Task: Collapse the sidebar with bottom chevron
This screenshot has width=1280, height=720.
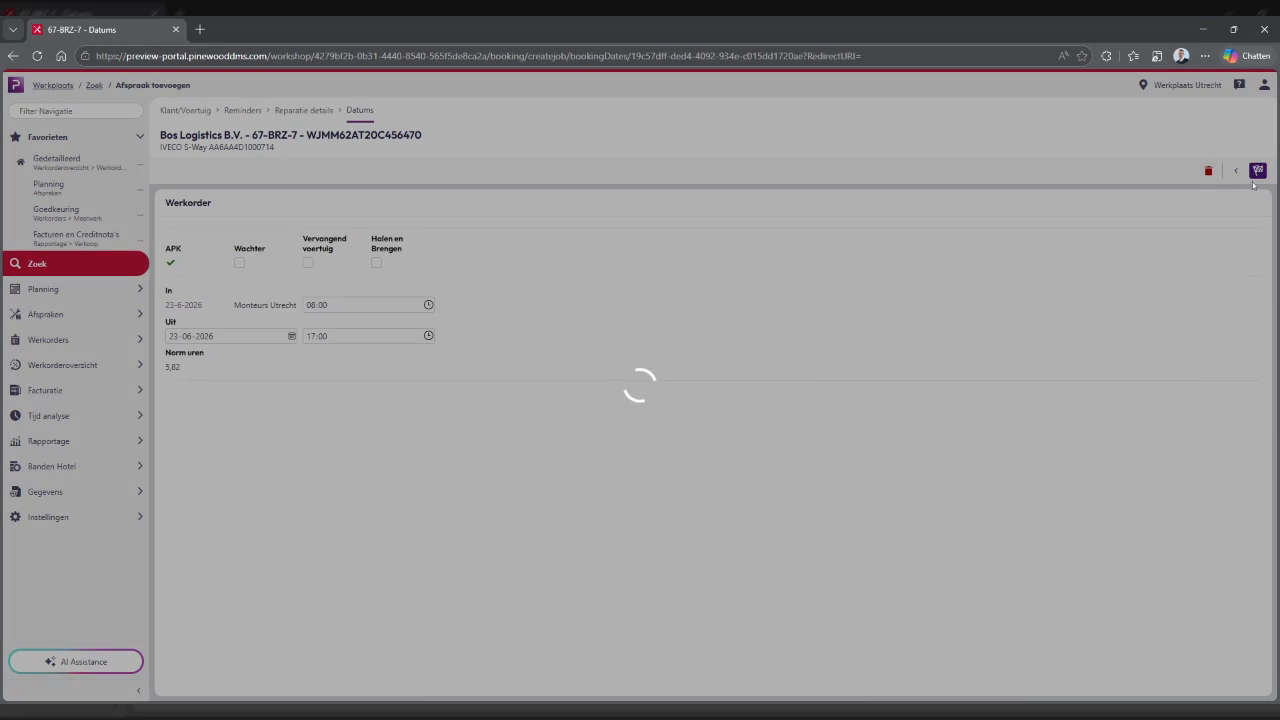Action: (x=139, y=691)
